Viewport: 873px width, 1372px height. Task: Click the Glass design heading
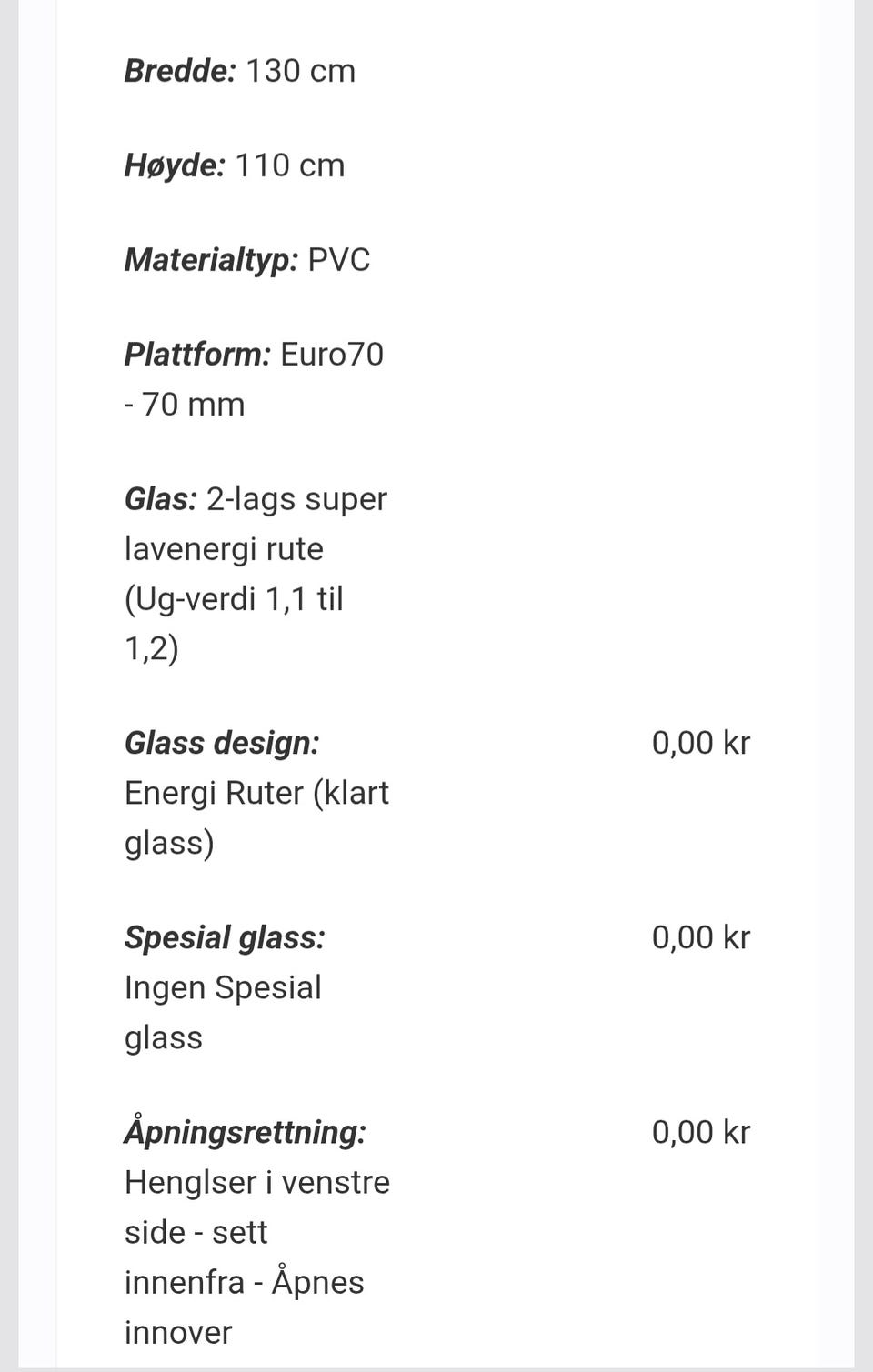coord(222,744)
